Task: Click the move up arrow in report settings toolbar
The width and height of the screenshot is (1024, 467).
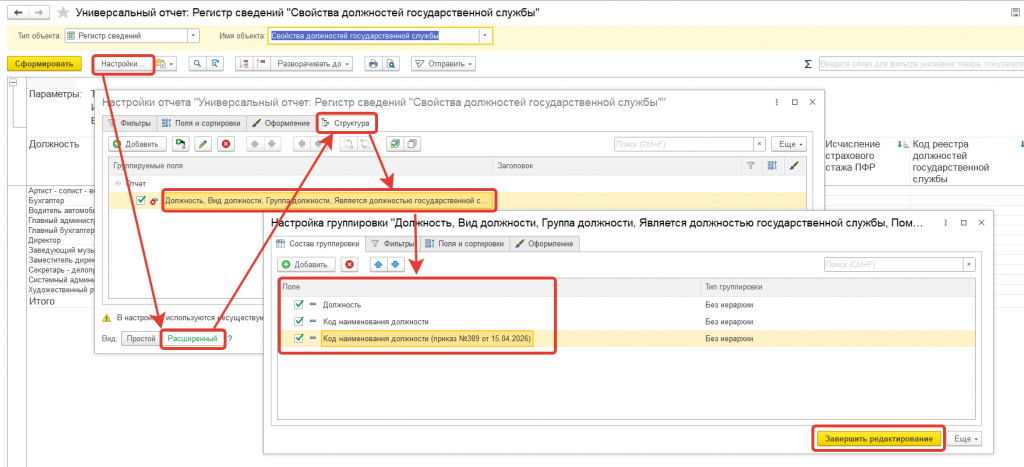Action: 255,144
